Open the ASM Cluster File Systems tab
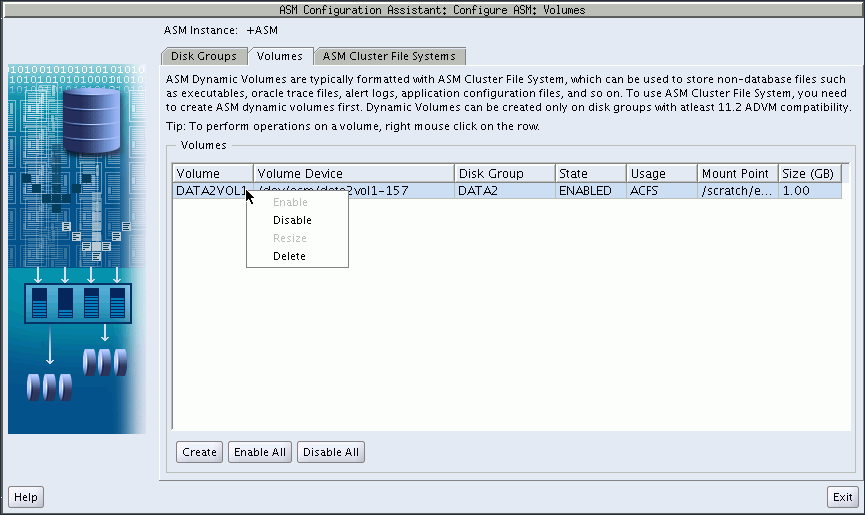 coord(389,56)
